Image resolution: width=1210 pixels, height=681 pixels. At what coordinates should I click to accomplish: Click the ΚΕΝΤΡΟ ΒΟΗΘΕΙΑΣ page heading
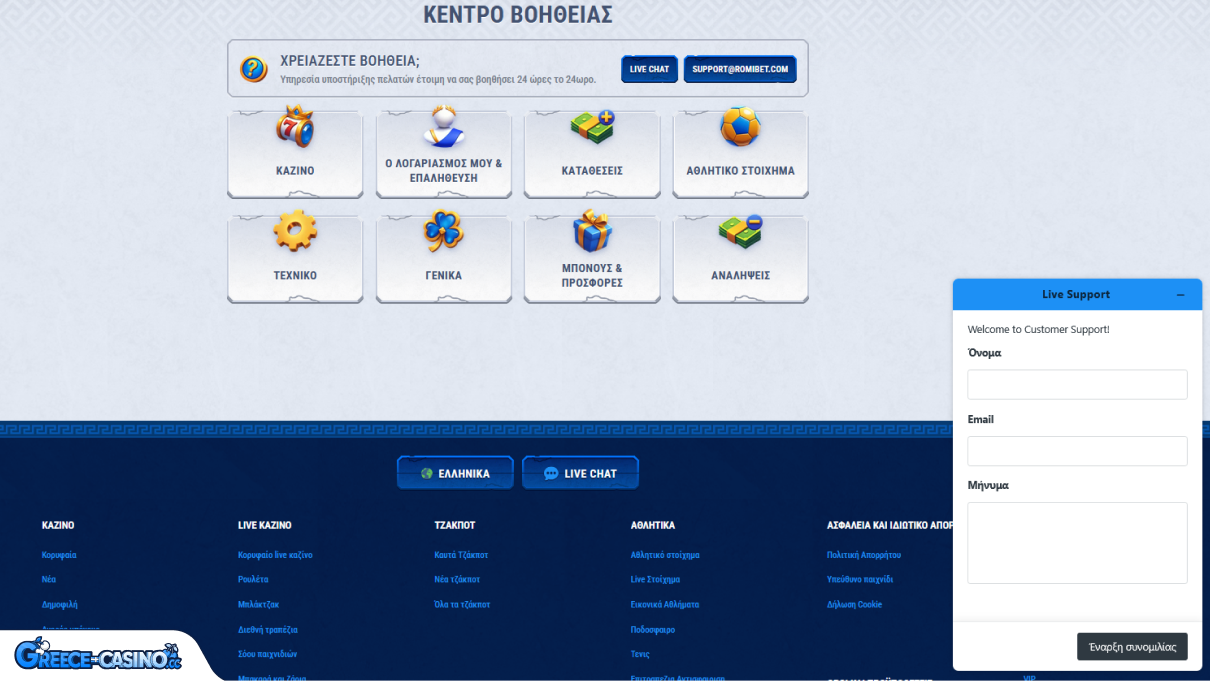click(518, 15)
